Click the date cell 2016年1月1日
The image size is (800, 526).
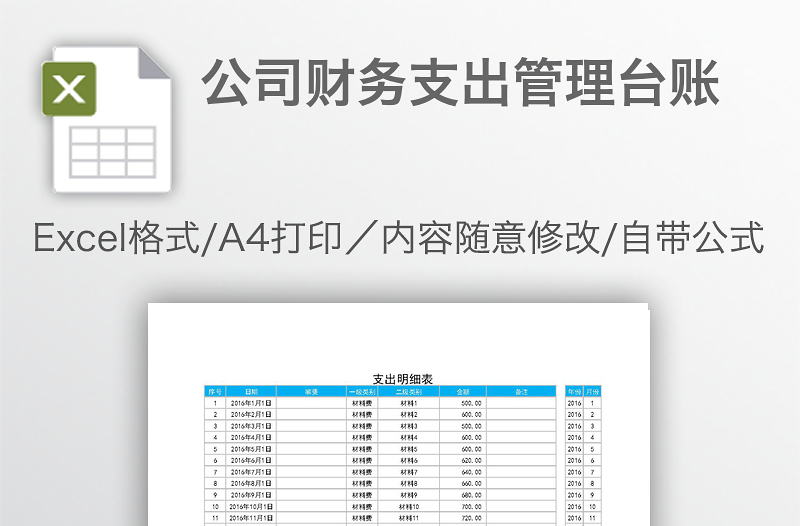coord(251,403)
